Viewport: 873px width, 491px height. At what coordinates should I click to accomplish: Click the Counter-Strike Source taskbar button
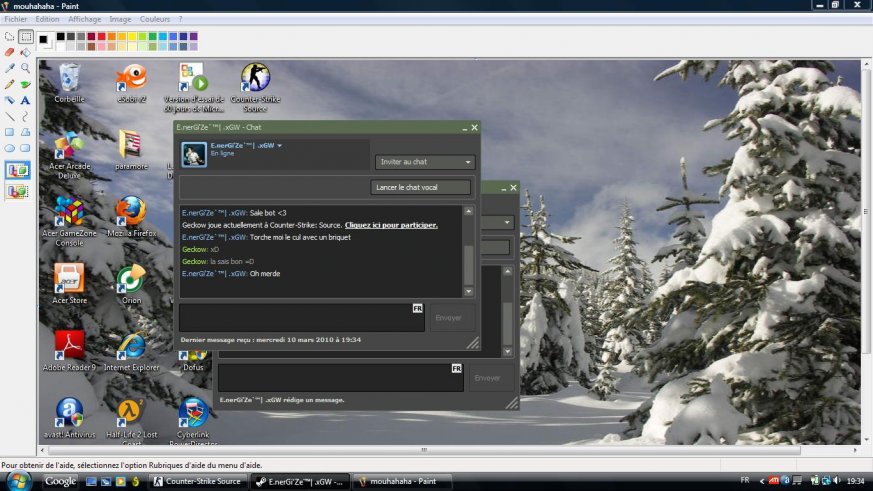(197, 481)
